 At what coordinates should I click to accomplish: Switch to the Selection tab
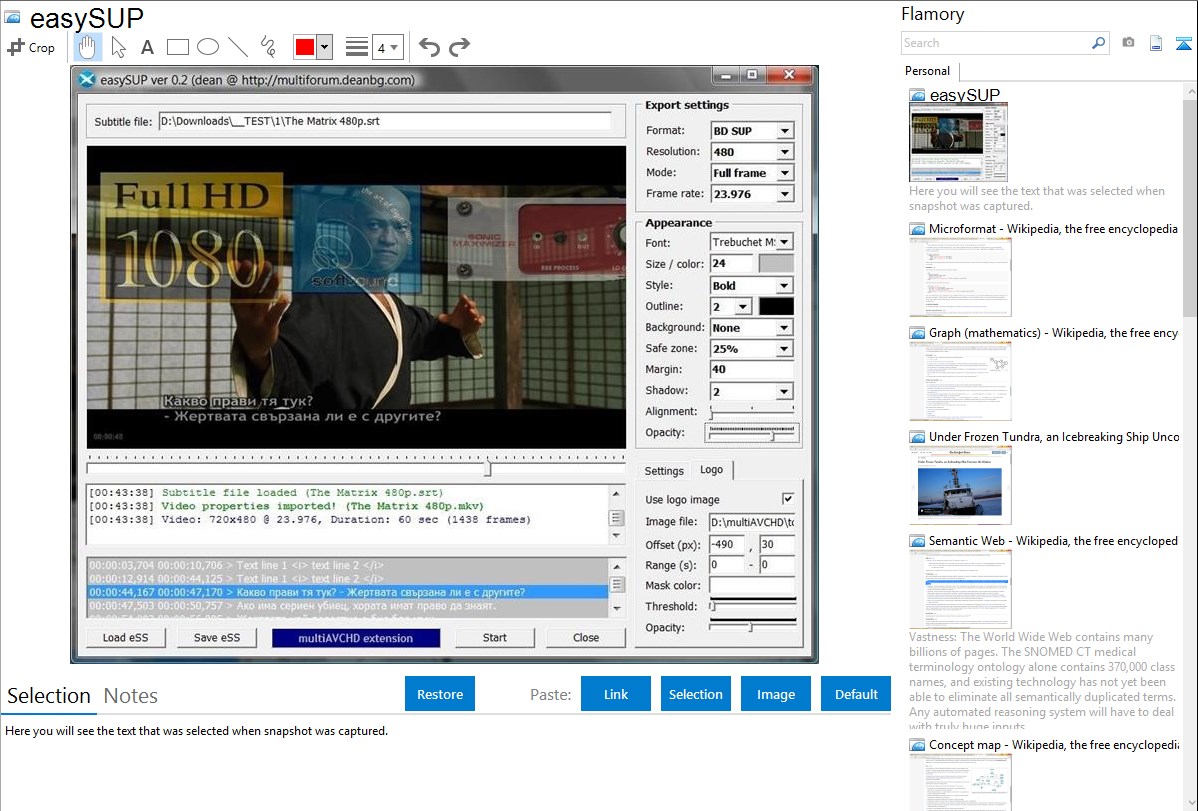point(49,696)
